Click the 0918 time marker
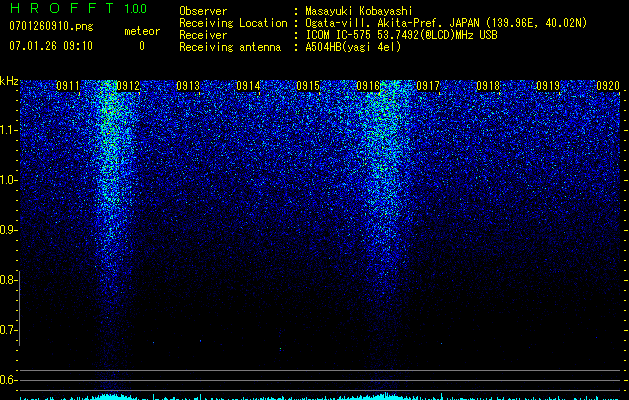Image resolution: width=629 pixels, height=400 pixels. coord(488,86)
